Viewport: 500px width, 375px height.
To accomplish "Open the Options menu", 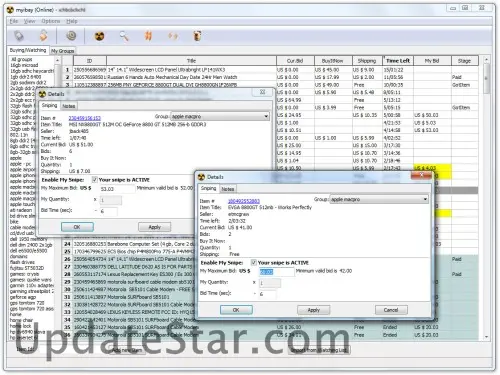I will [x=51, y=21].
